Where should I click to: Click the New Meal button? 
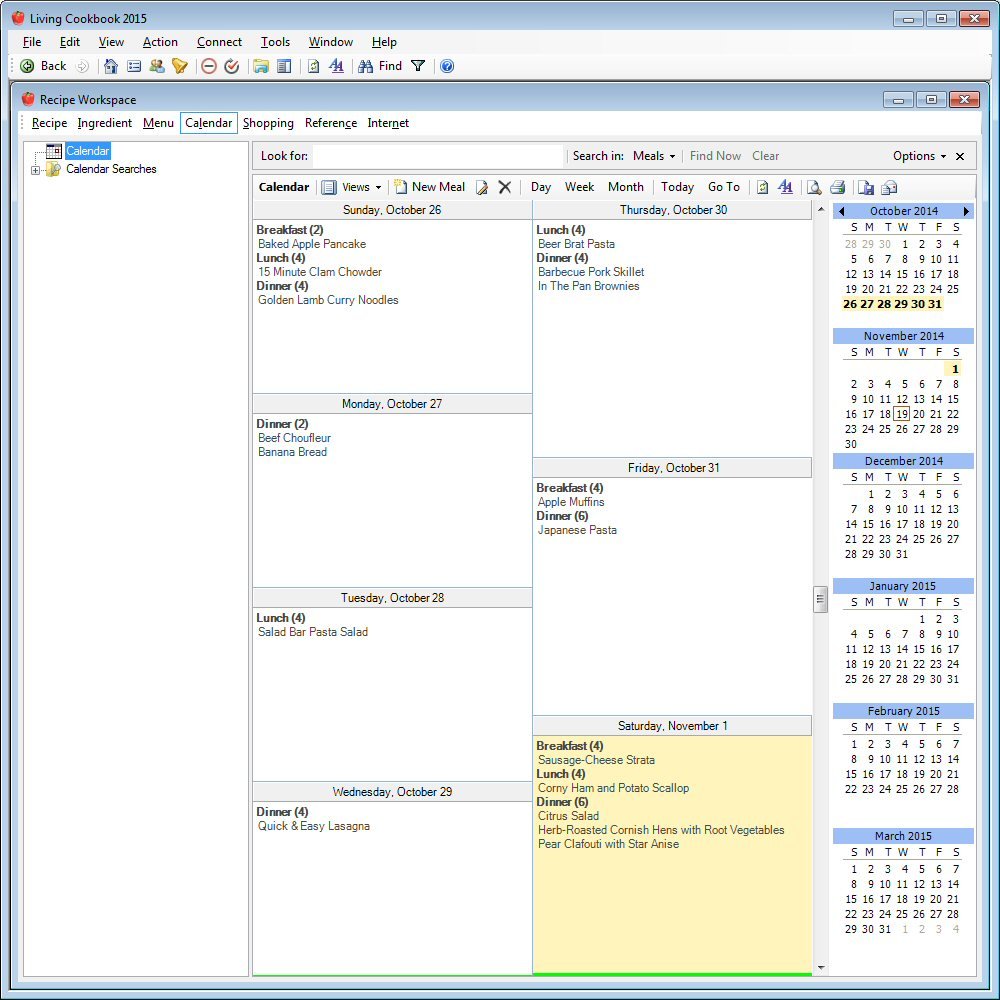429,187
